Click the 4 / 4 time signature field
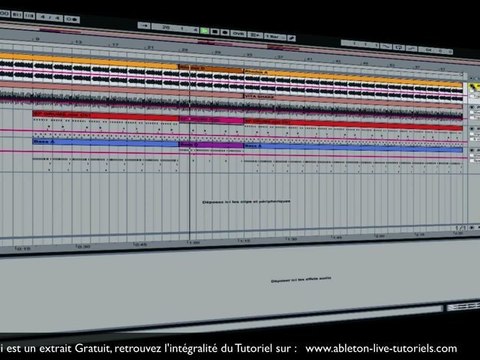This screenshot has width=480, height=360. 49,17
